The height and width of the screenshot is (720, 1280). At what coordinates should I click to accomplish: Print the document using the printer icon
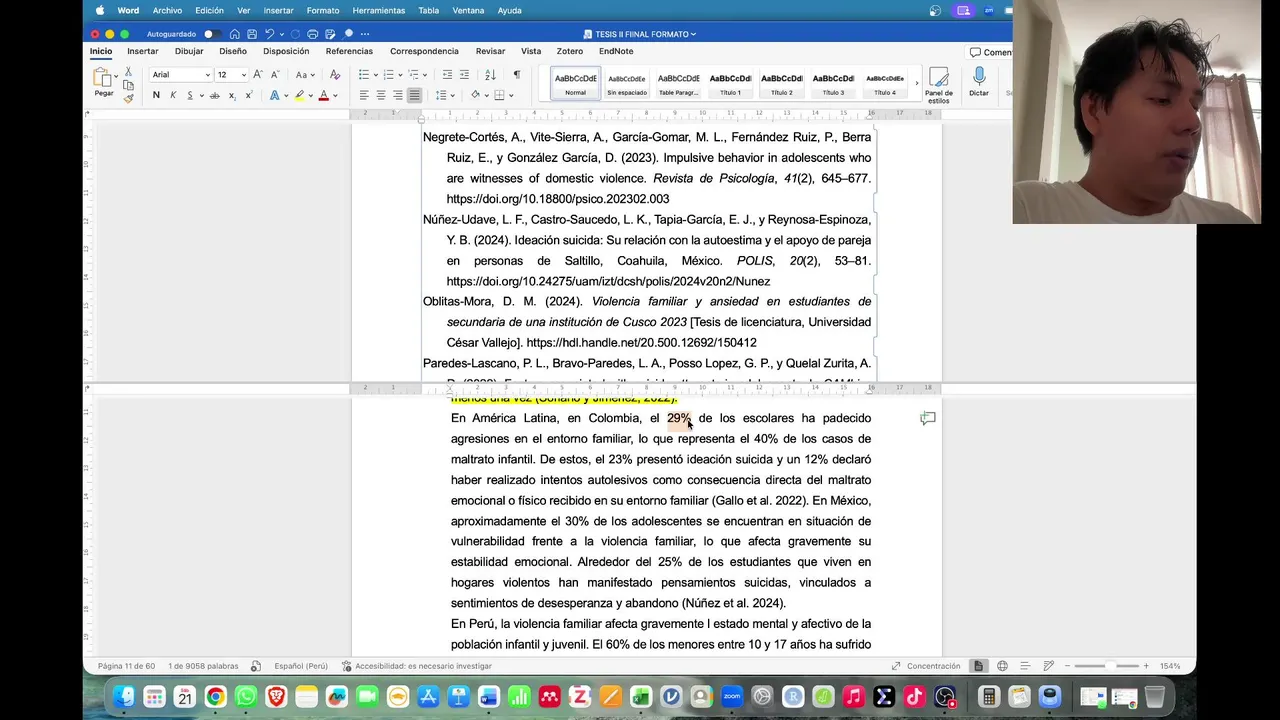pos(313,34)
